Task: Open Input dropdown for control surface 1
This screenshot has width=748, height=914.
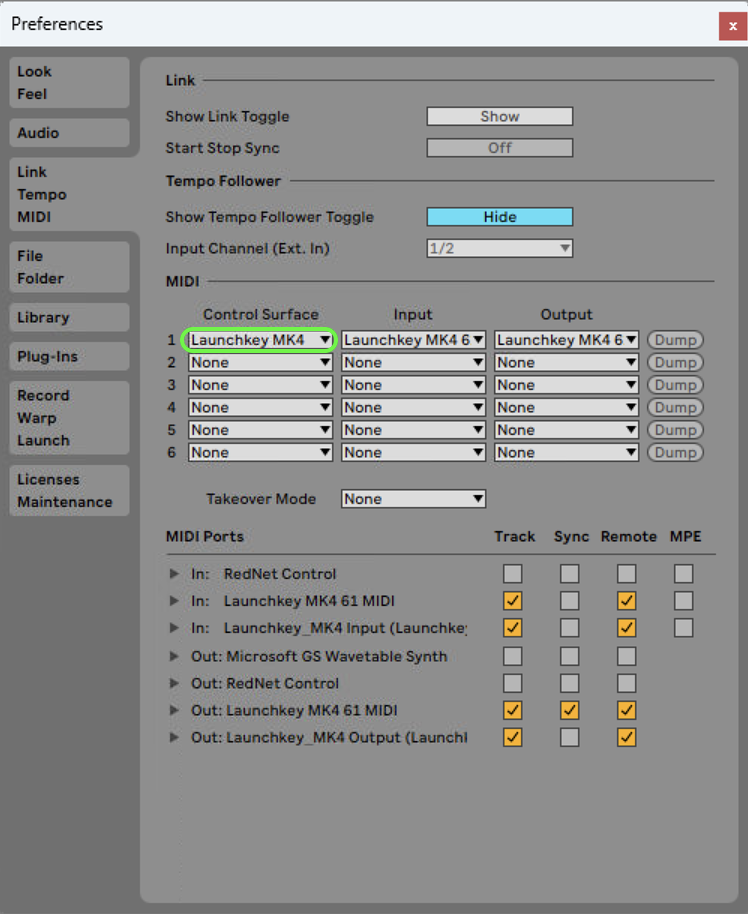Action: click(413, 340)
